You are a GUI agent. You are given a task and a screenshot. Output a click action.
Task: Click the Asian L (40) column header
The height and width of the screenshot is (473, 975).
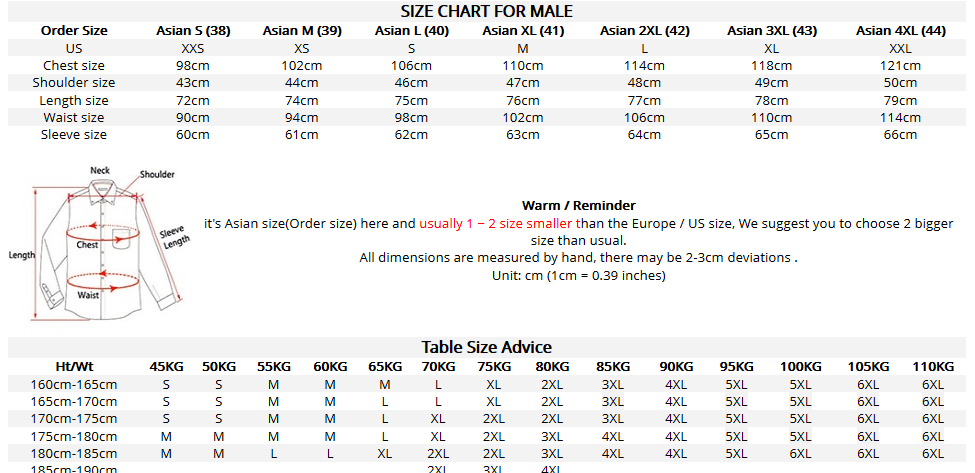coord(412,30)
